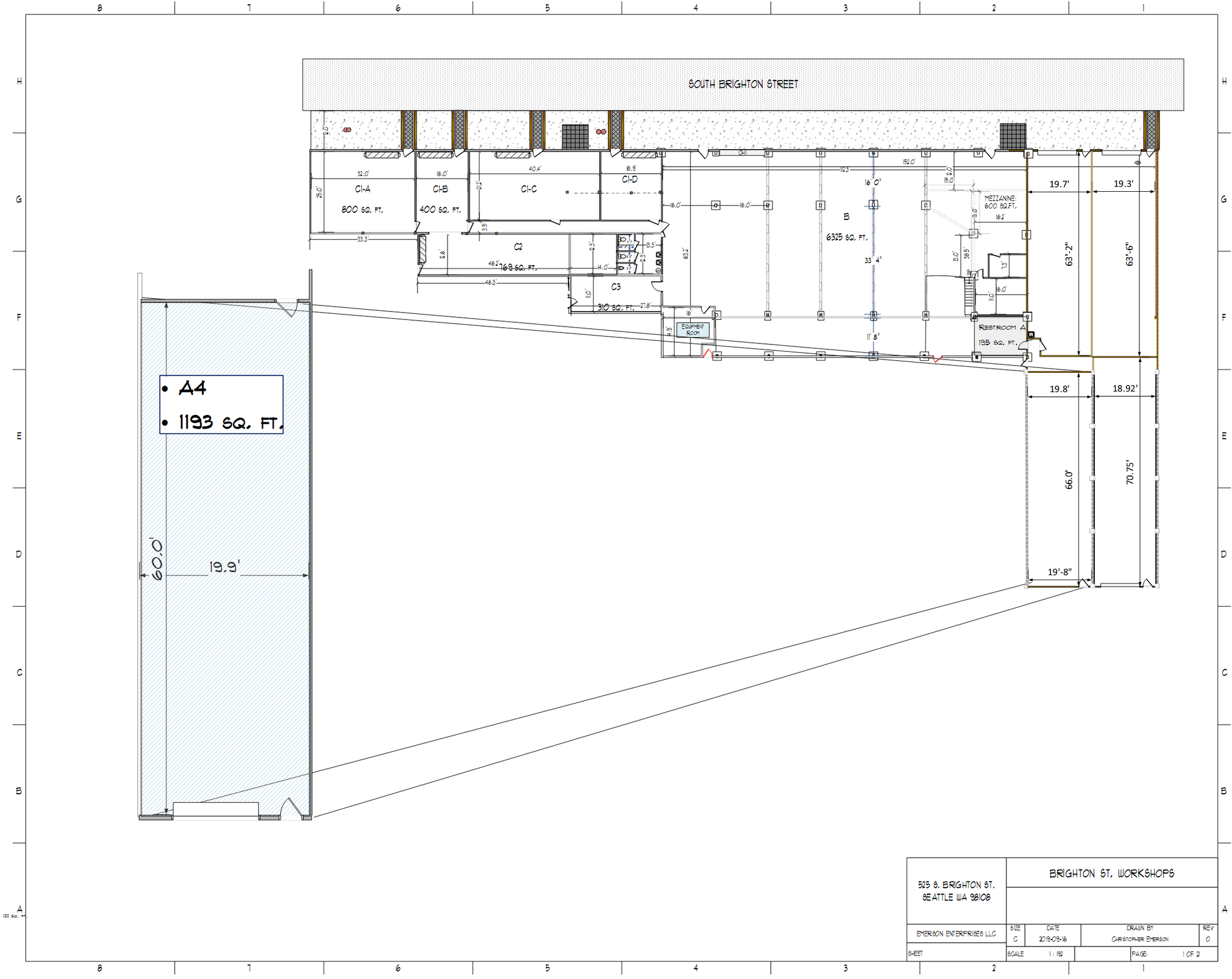Click the '70.75'' vertical dimension
Viewport: 1232px width, 979px height.
(1130, 472)
